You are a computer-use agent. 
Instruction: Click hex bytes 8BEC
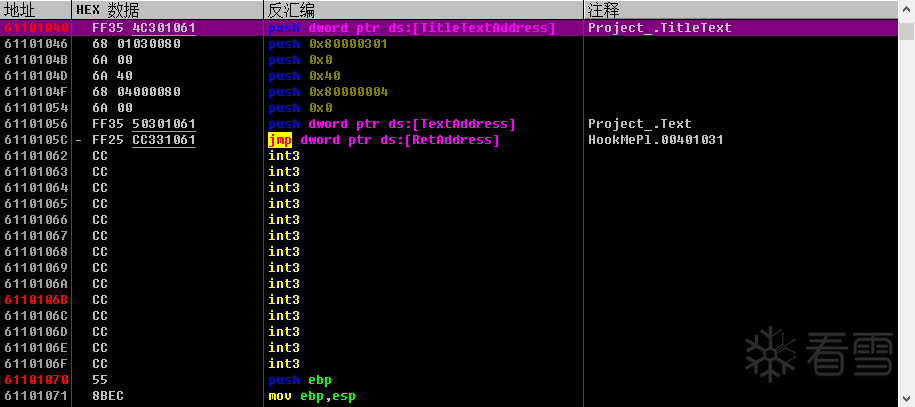tap(108, 396)
